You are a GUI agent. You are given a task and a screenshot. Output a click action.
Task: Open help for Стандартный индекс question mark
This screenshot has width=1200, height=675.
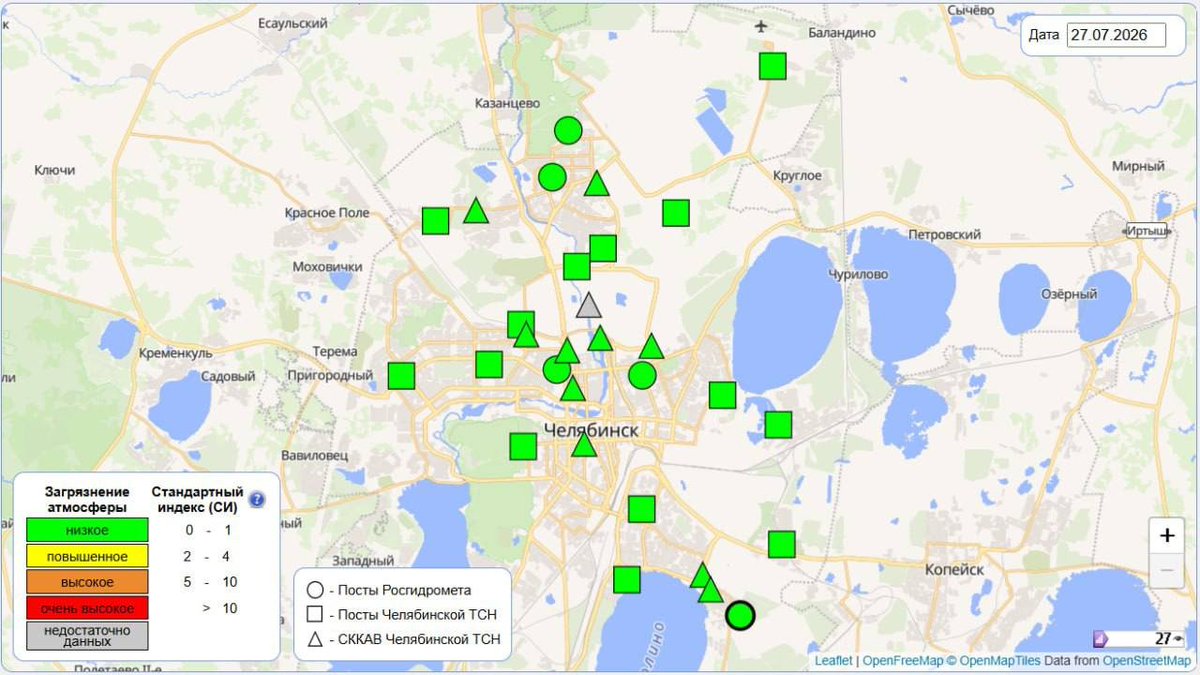[x=257, y=499]
